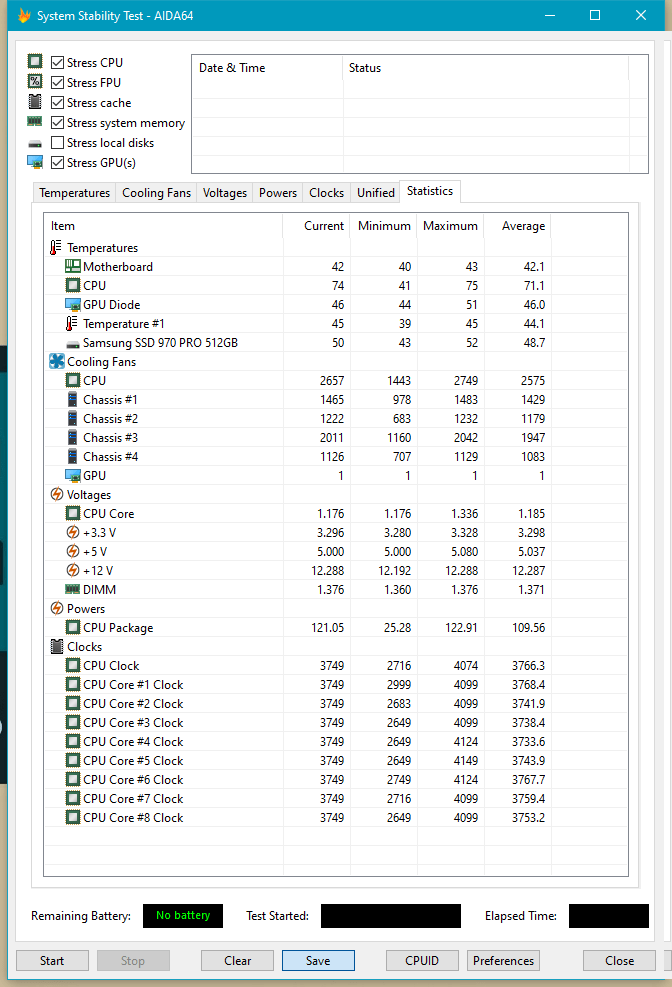Image resolution: width=672 pixels, height=987 pixels.
Task: Click the Maximum column header
Action: (x=450, y=225)
